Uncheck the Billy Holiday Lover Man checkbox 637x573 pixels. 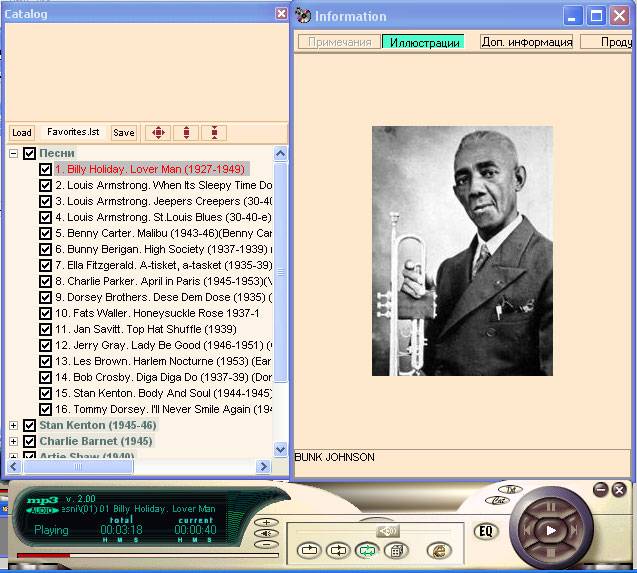tap(45, 169)
